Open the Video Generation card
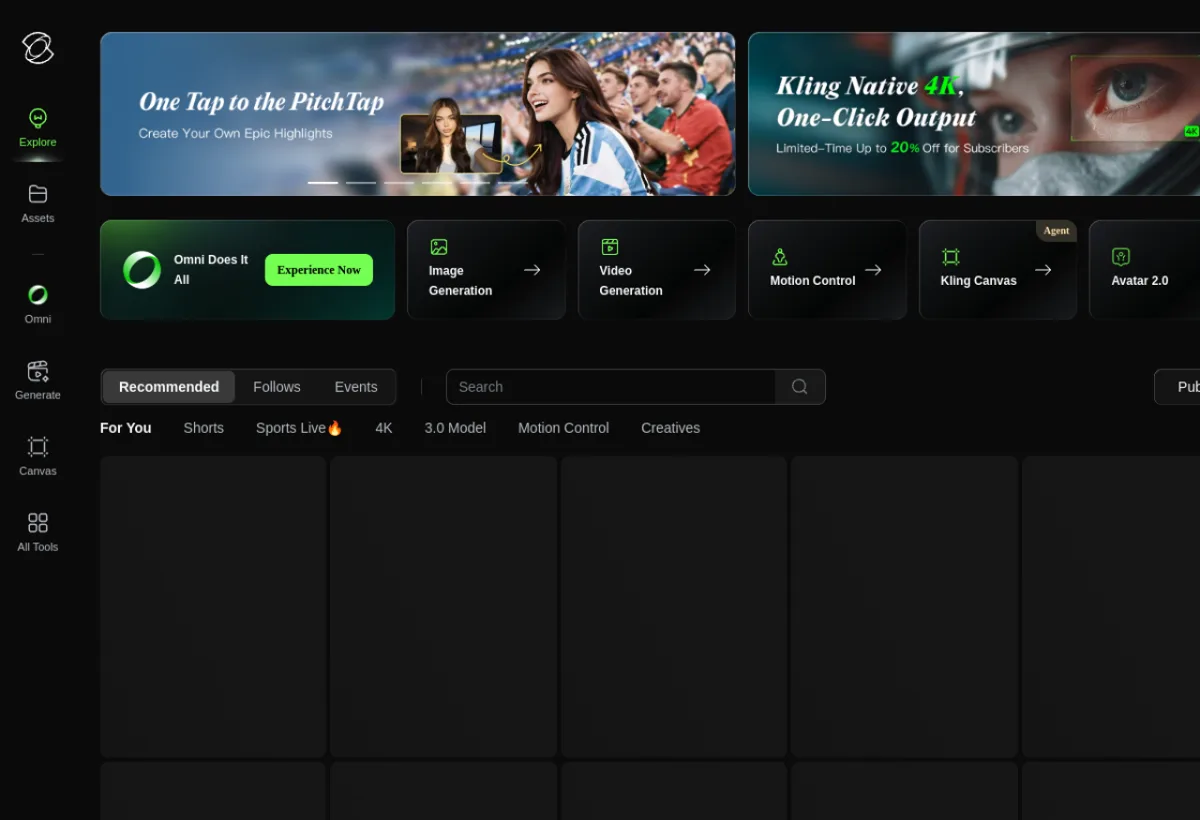This screenshot has width=1200, height=820. pos(657,270)
